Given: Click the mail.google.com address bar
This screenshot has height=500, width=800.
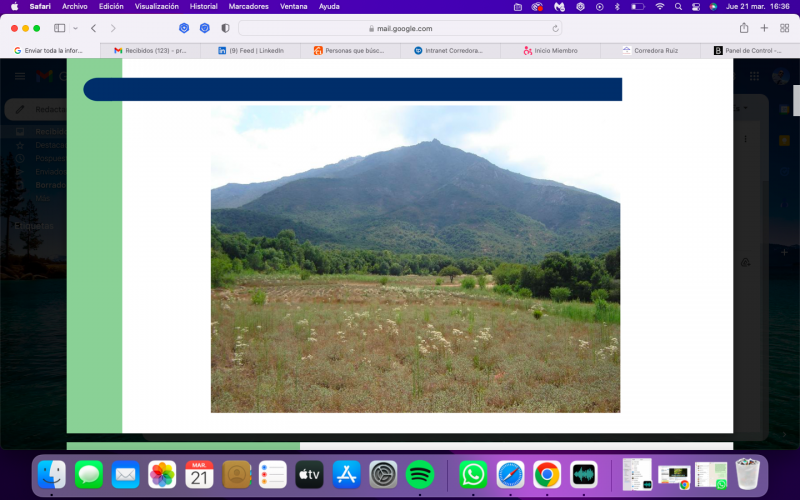Looking at the screenshot, I should (x=400, y=29).
